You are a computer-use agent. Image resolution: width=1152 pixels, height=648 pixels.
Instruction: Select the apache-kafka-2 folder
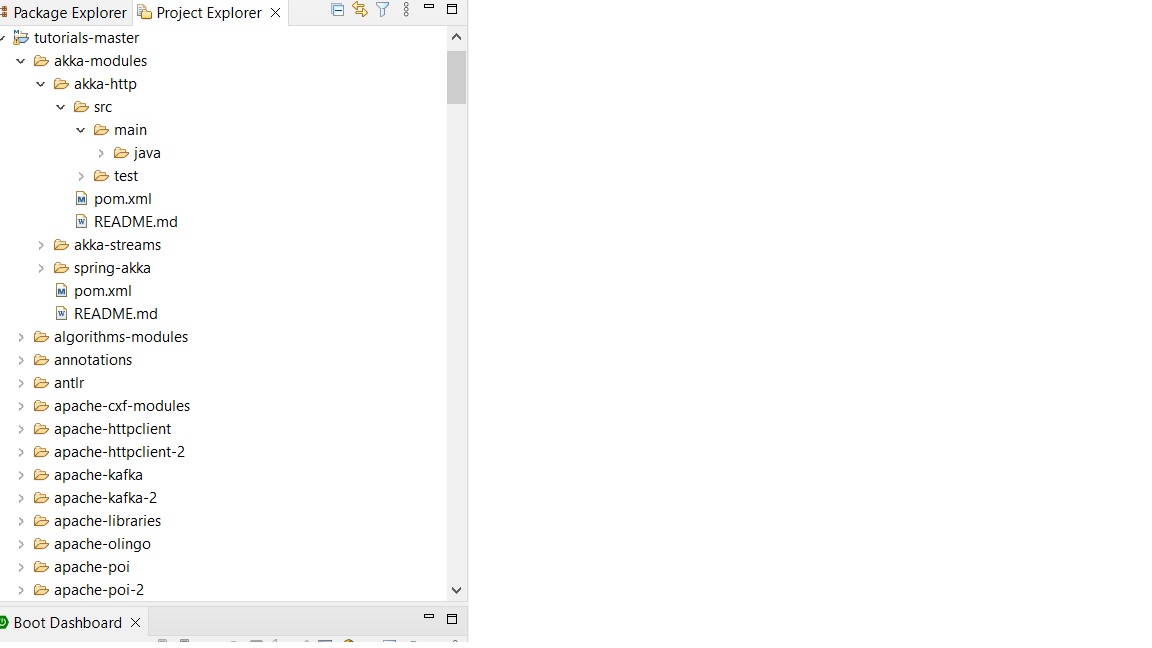[105, 498]
